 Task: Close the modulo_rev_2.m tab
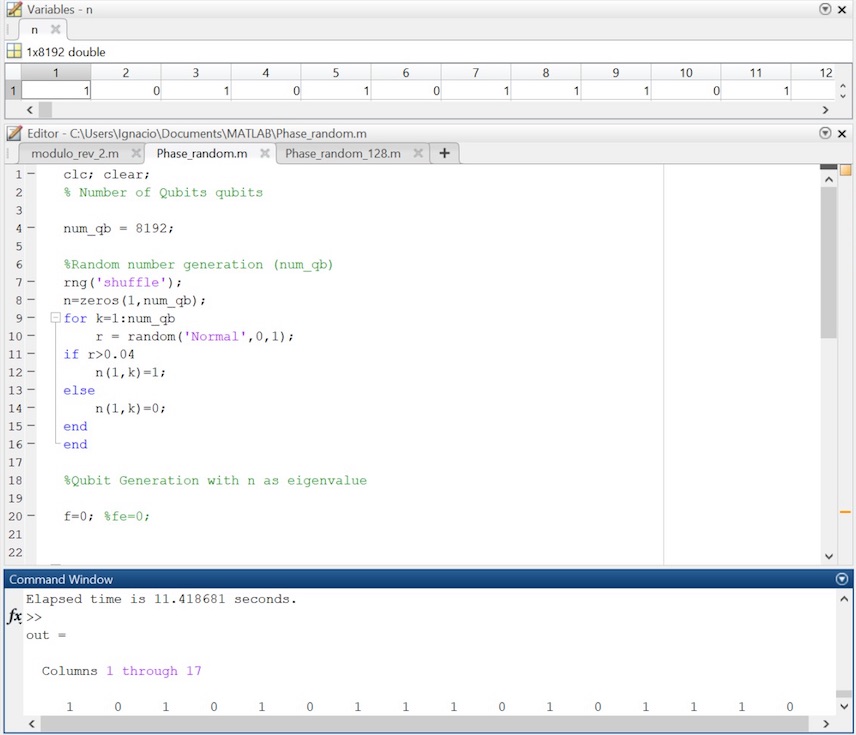pyautogui.click(x=135, y=154)
